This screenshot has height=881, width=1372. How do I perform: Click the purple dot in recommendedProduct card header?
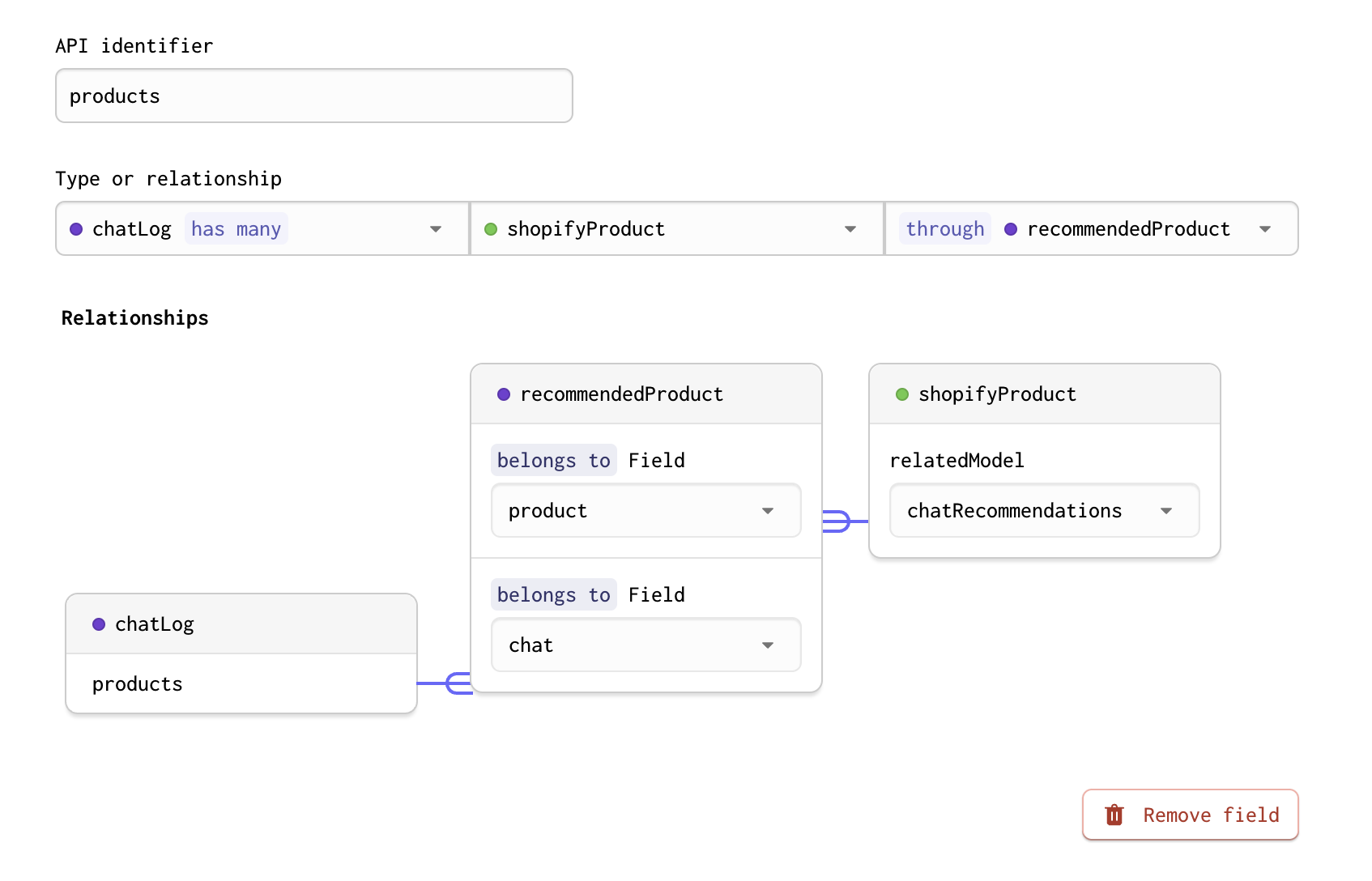pos(504,394)
